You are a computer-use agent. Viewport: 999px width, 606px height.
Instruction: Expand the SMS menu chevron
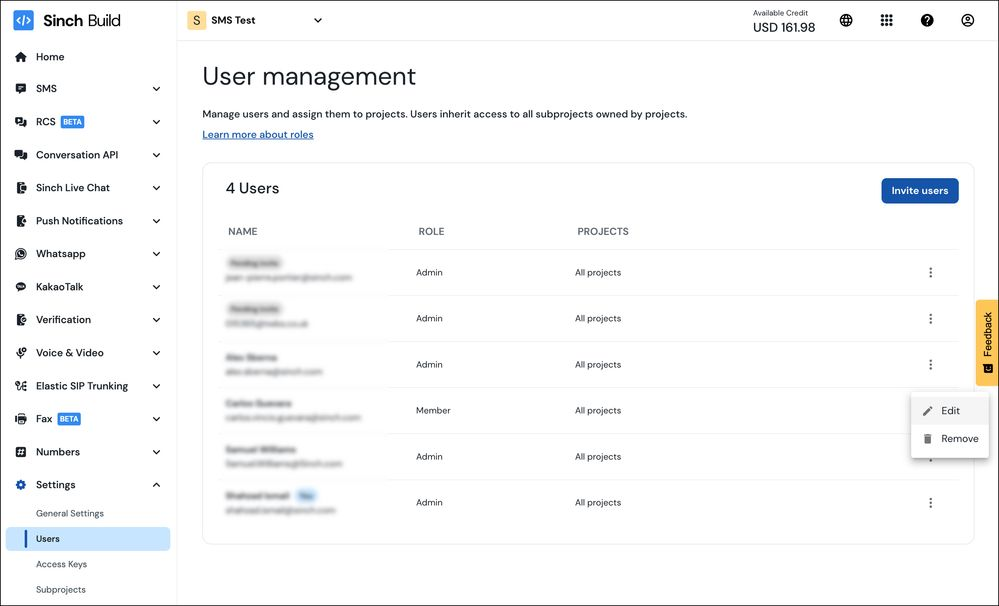(156, 89)
